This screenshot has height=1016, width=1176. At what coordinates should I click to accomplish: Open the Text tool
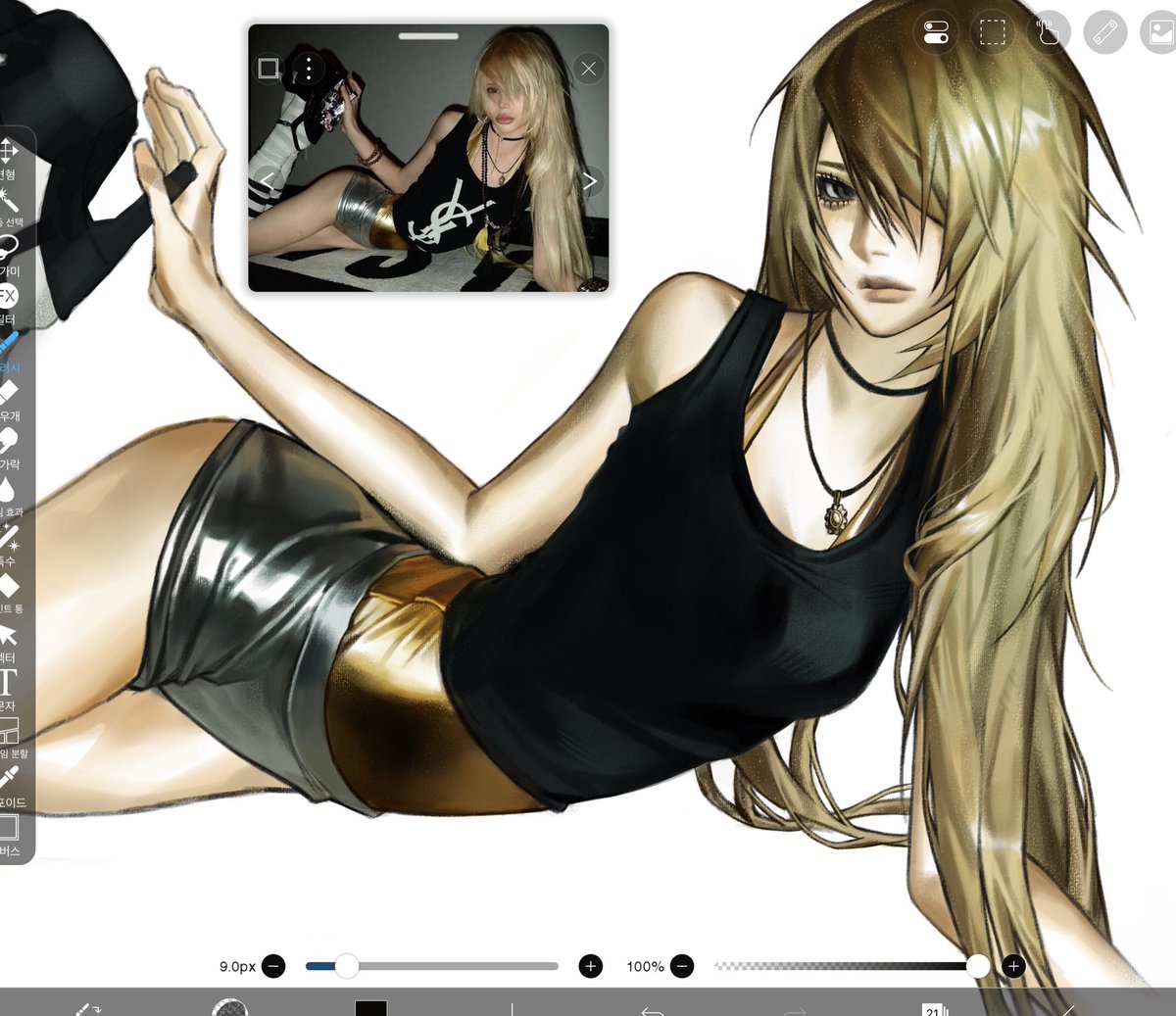pos(12,678)
